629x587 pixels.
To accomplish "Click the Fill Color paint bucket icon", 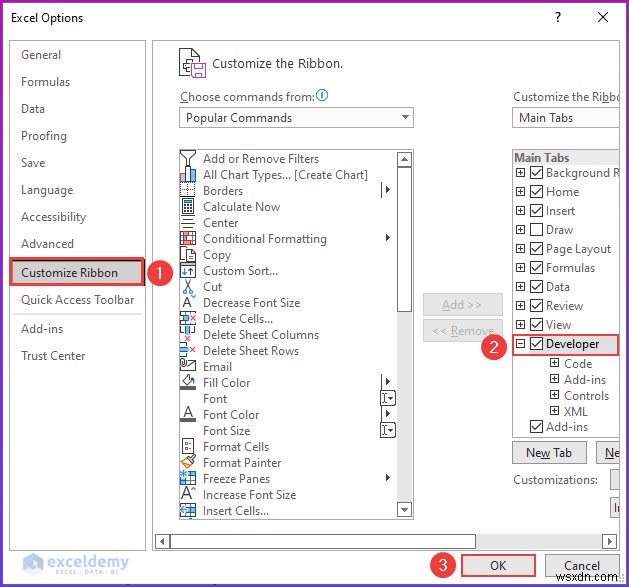I will [188, 382].
